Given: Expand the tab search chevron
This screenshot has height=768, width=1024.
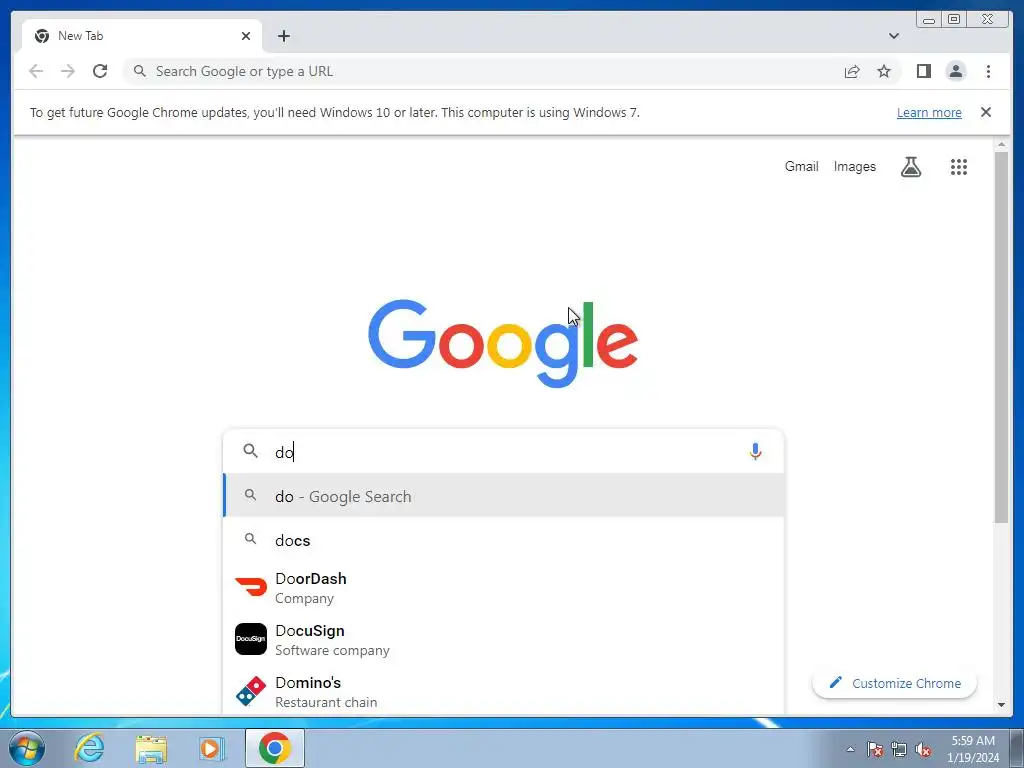Looking at the screenshot, I should [x=893, y=36].
